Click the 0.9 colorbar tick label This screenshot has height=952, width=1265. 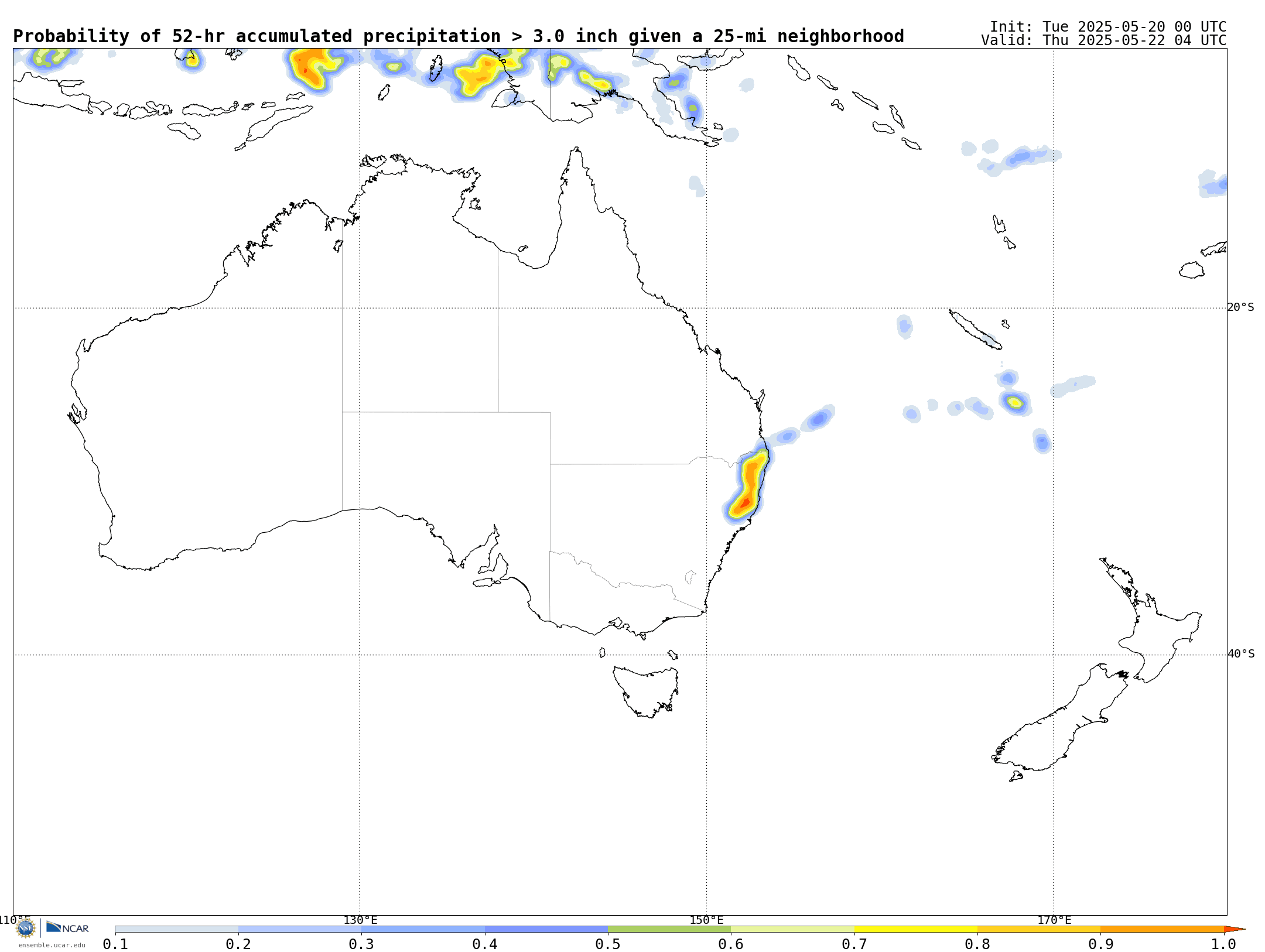pos(1101,944)
